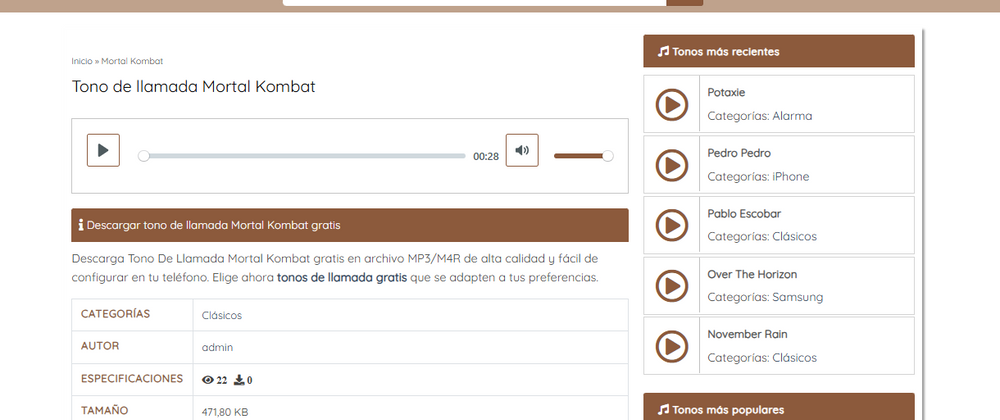Open the Potaxie ringtone page

point(726,92)
